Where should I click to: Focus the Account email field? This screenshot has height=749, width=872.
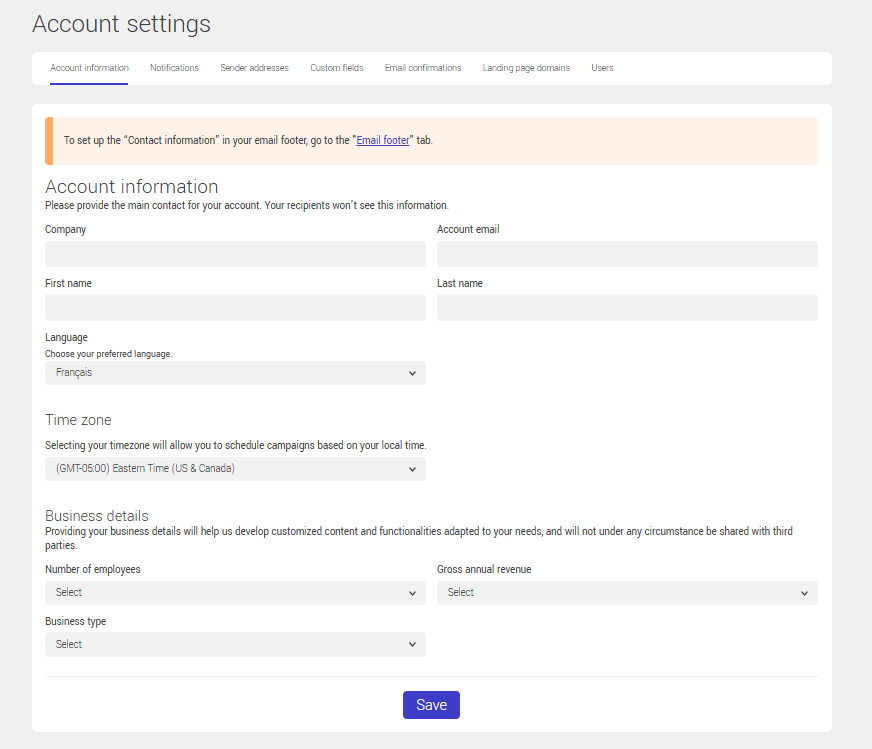627,254
